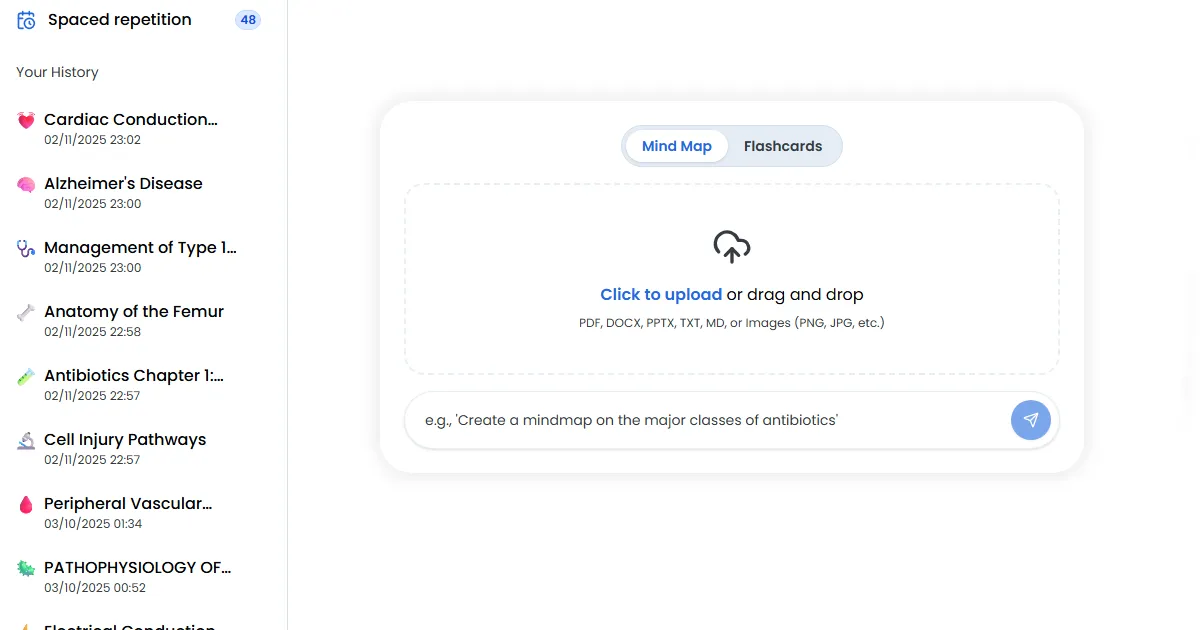Click the heart icon beside Cardiac Conduction
The height and width of the screenshot is (630, 1200).
[26, 121]
